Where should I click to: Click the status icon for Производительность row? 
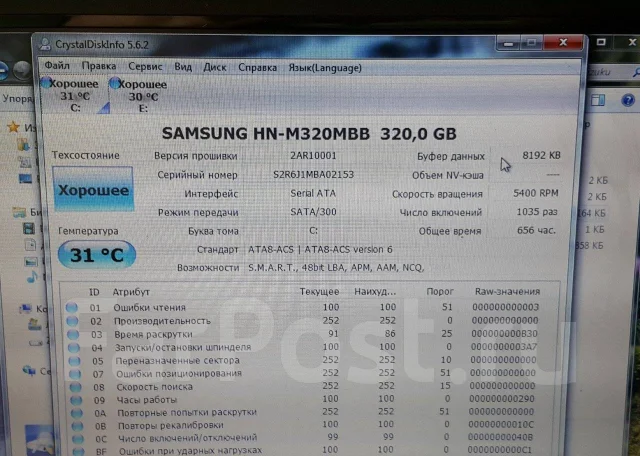[72, 321]
